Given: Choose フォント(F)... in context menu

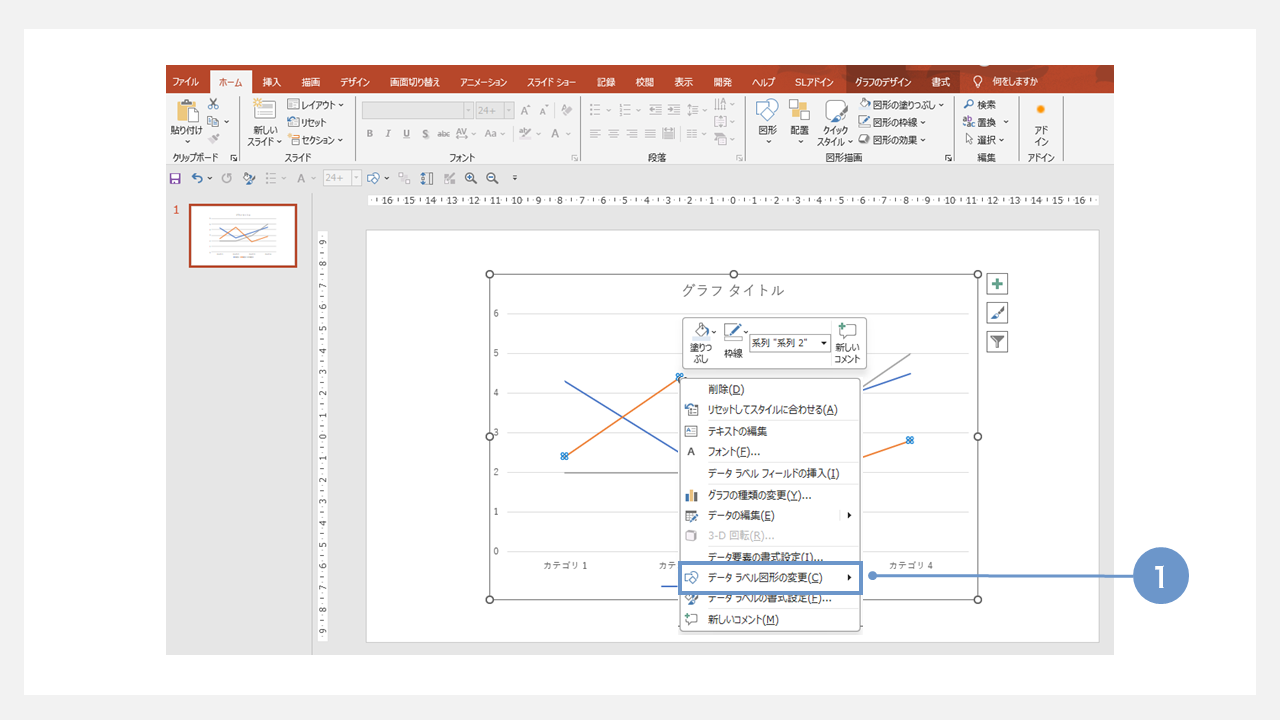Looking at the screenshot, I should point(770,451).
